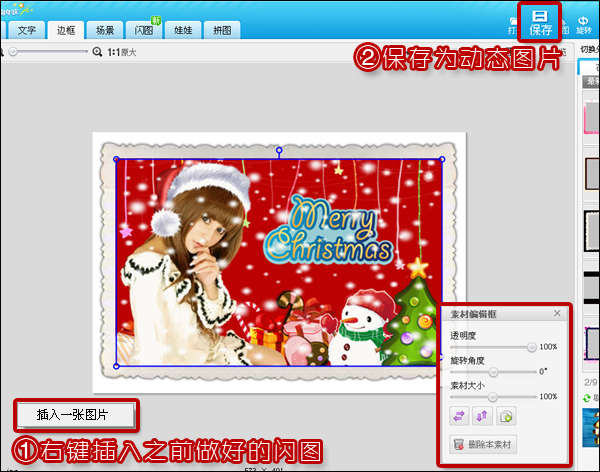Switch to the 文字 tab
The height and width of the screenshot is (472, 600).
pyautogui.click(x=27, y=30)
